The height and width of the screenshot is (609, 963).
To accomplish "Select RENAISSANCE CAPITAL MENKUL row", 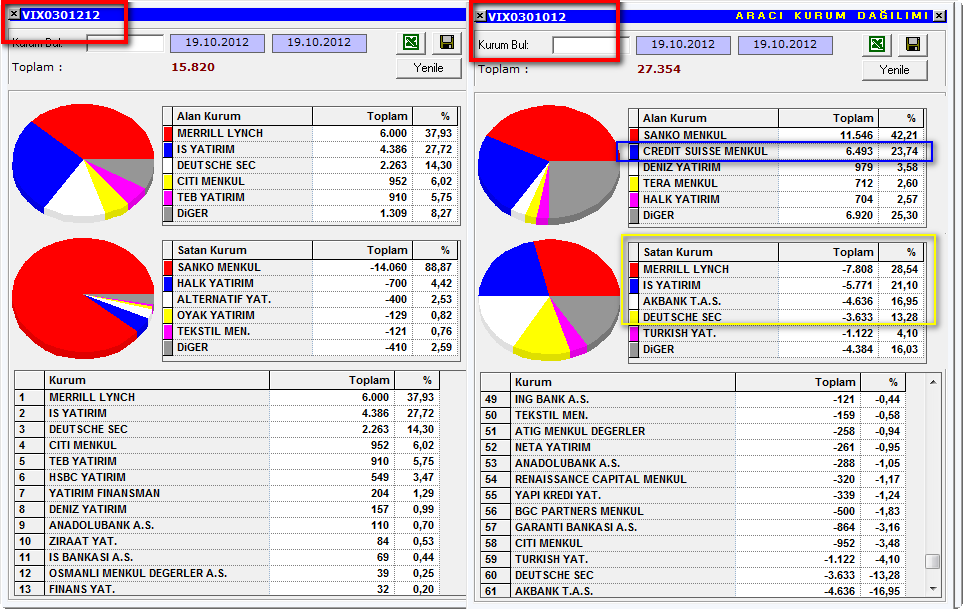I will 693,479.
